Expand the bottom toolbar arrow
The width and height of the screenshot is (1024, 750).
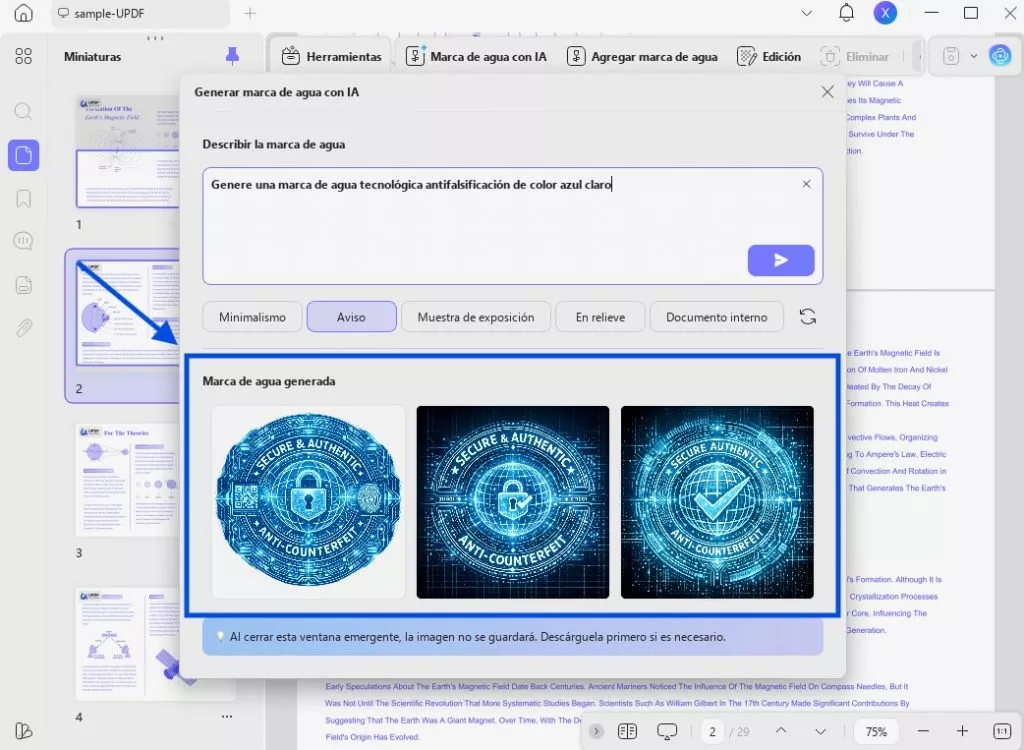596,731
